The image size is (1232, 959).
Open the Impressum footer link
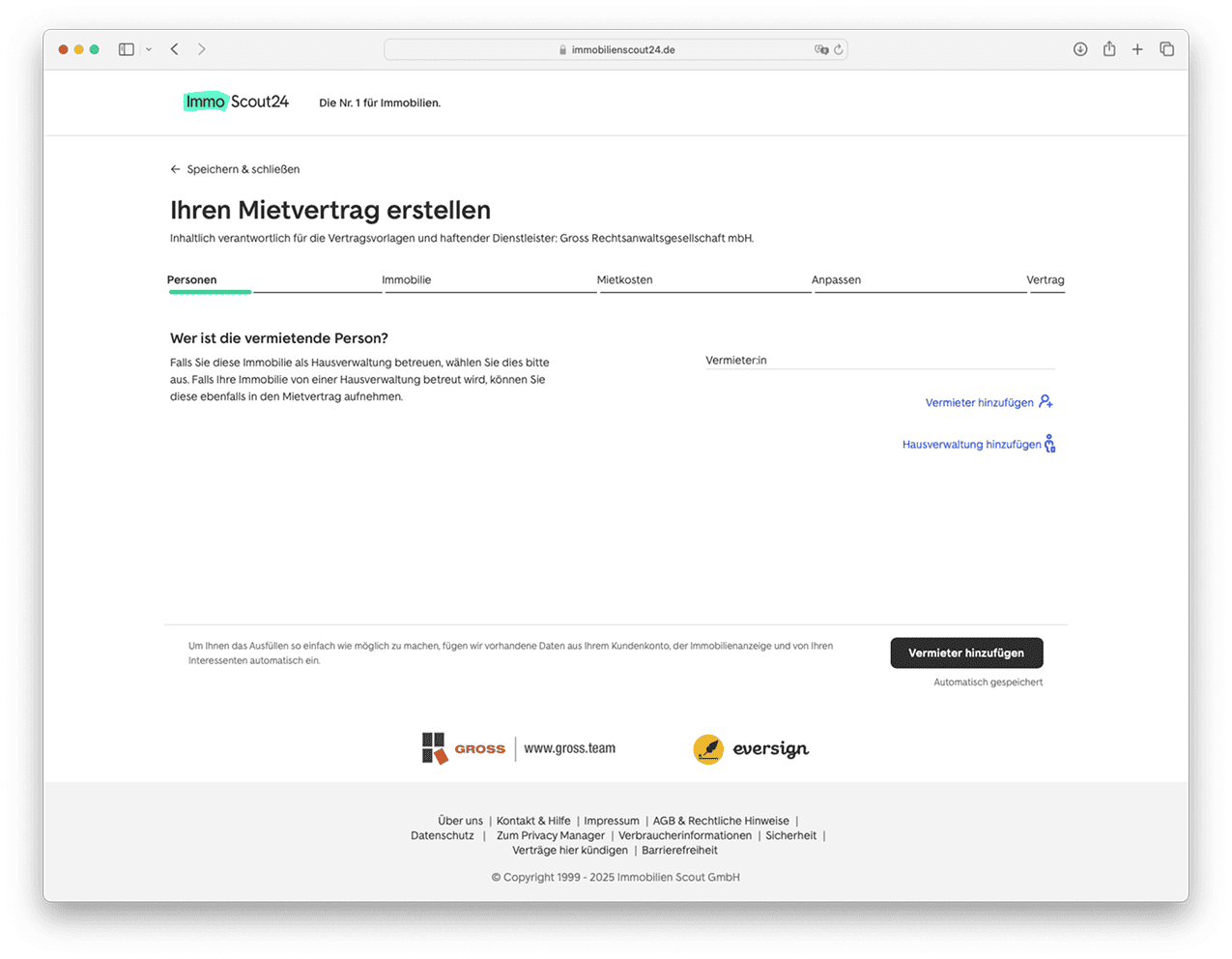pyautogui.click(x=612, y=821)
